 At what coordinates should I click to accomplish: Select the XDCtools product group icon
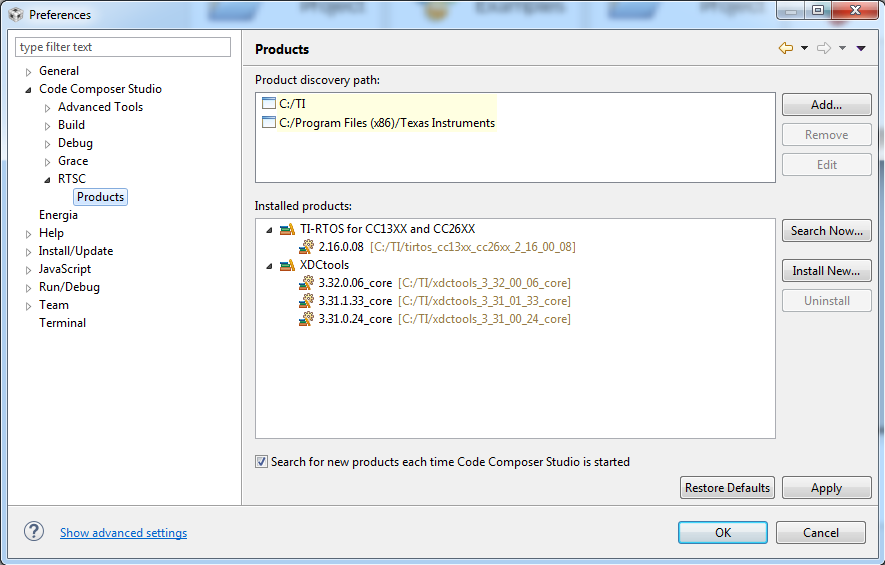[287, 265]
